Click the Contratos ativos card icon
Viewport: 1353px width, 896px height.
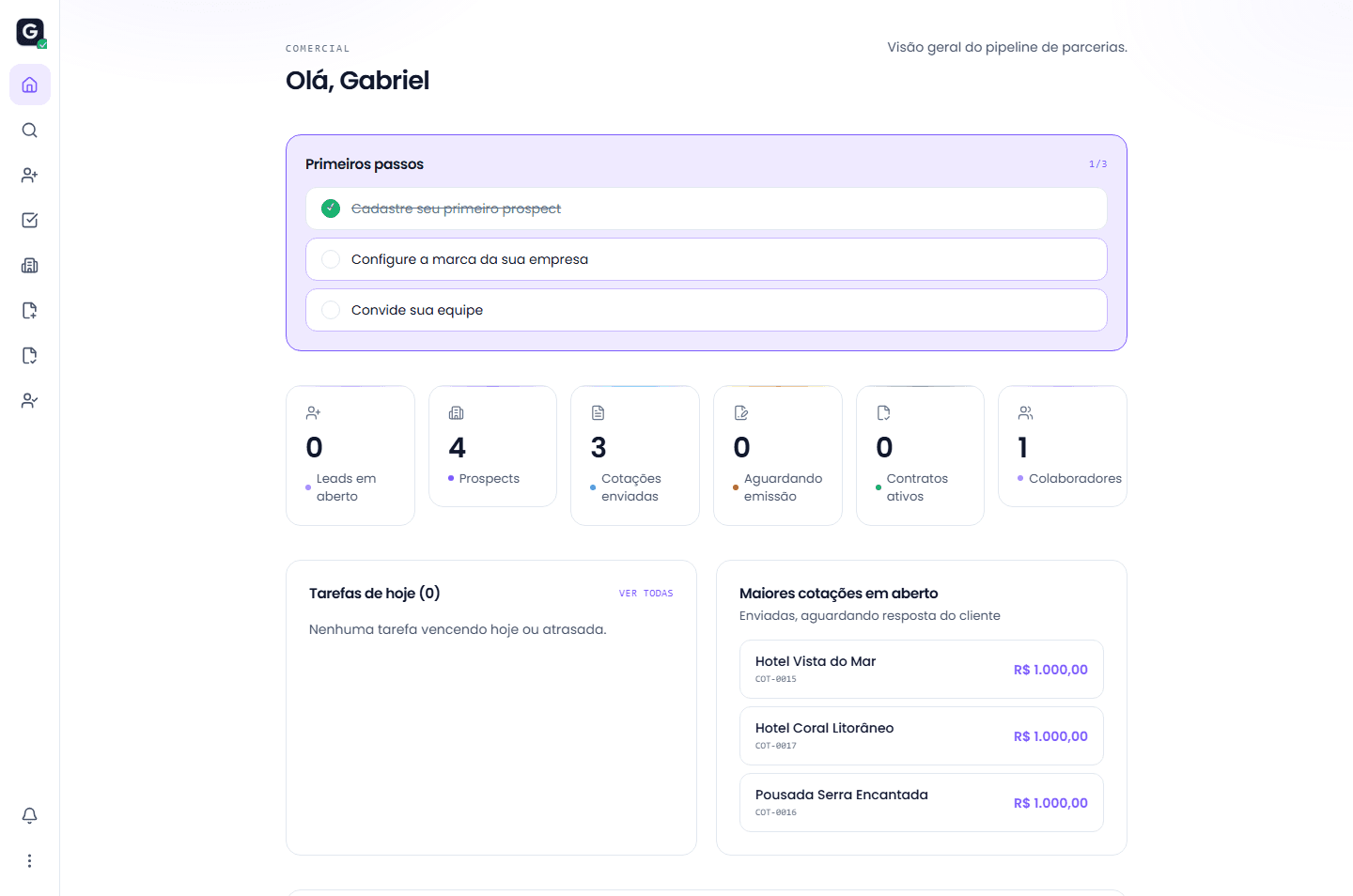point(884,413)
